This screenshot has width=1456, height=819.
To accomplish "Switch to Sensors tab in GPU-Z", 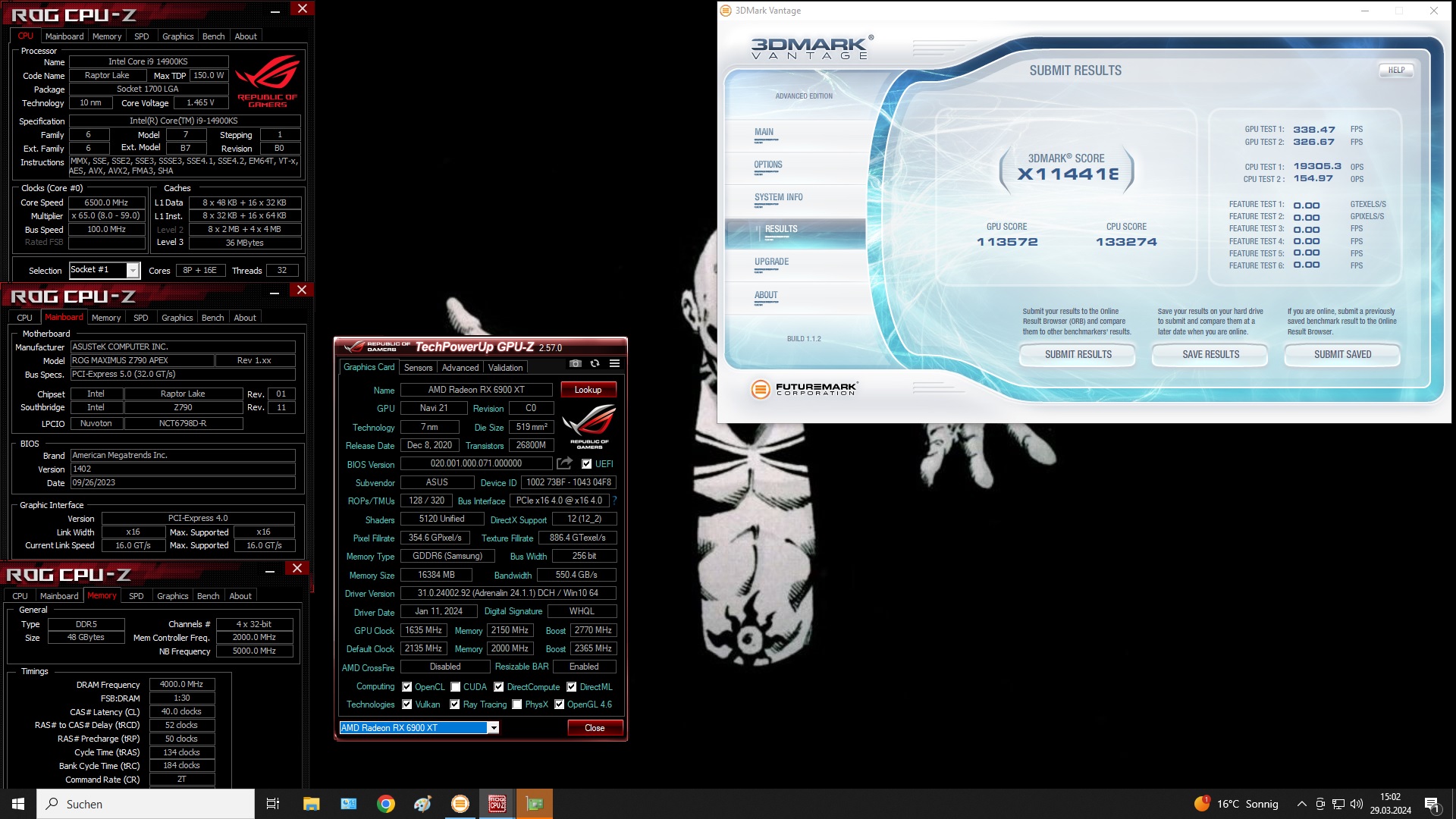I will click(418, 368).
